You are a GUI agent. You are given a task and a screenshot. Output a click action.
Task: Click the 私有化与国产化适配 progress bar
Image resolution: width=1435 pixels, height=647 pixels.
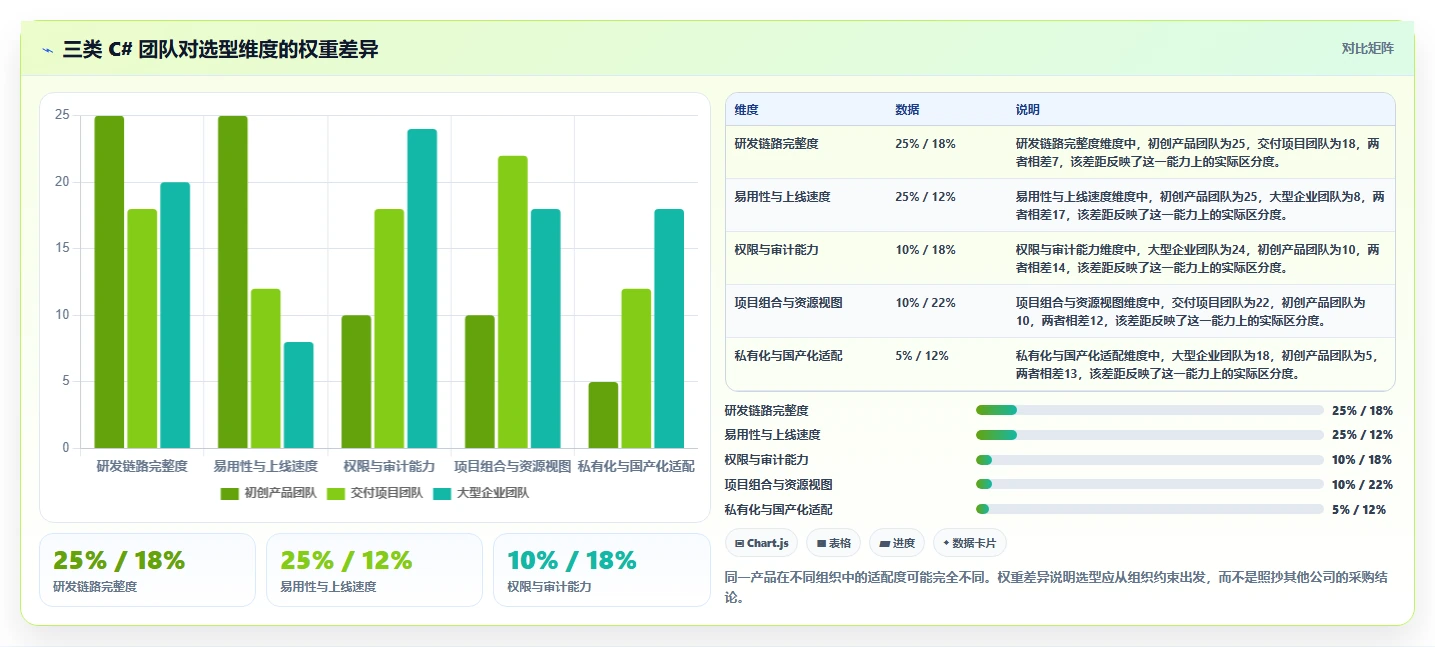click(1150, 510)
